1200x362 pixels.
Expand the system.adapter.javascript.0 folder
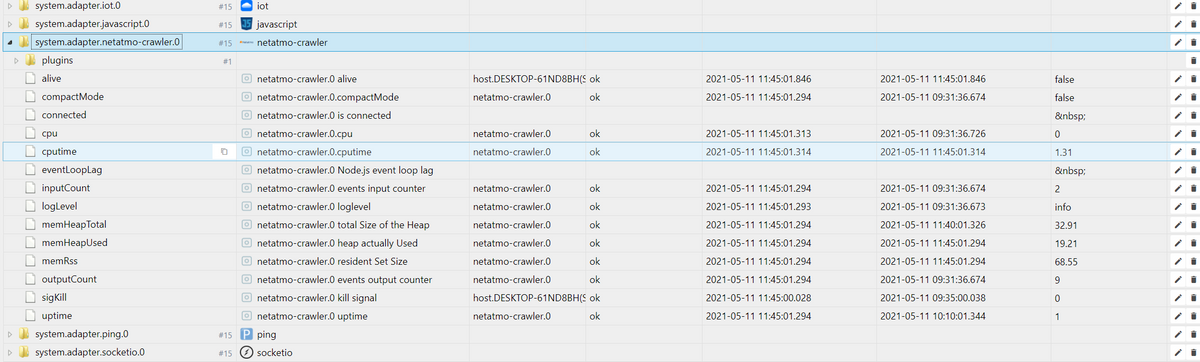point(9,23)
